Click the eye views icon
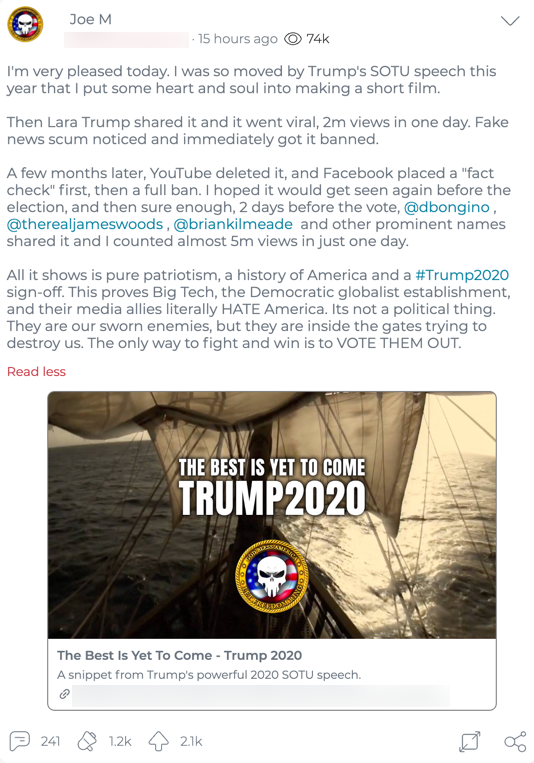534x763 pixels. point(293,38)
